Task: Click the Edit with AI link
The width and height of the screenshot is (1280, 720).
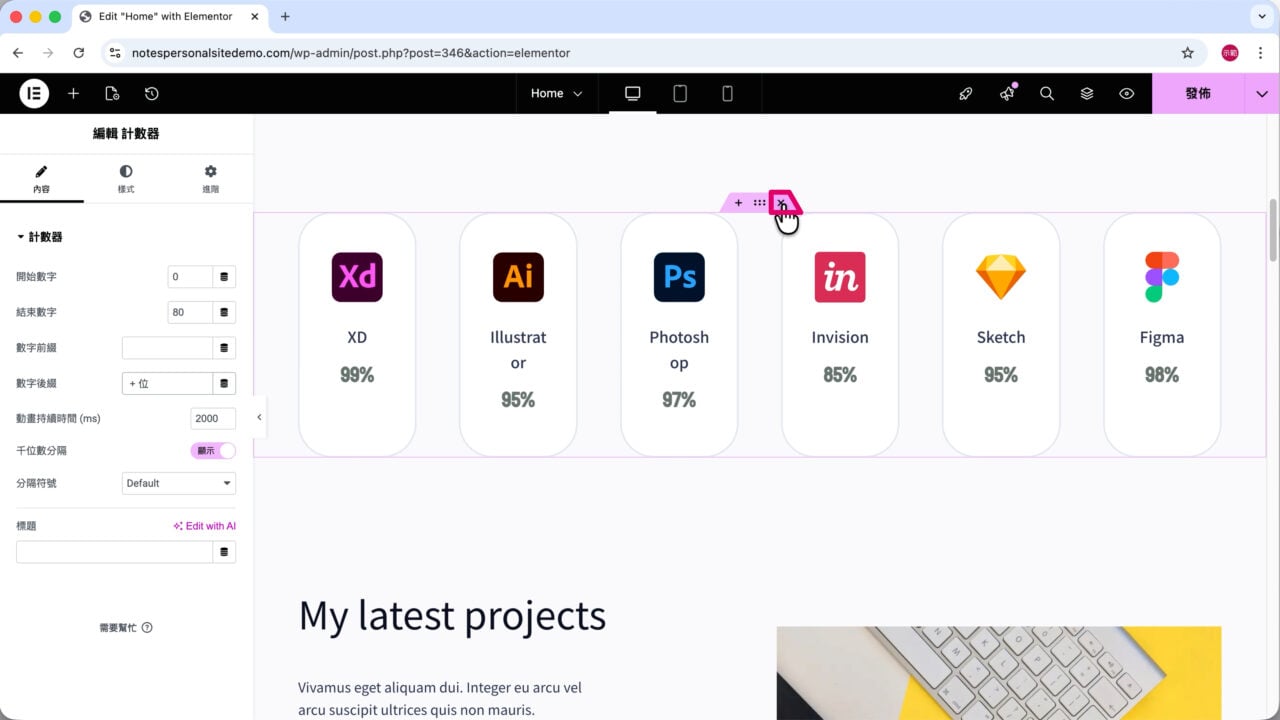Action: click(204, 526)
